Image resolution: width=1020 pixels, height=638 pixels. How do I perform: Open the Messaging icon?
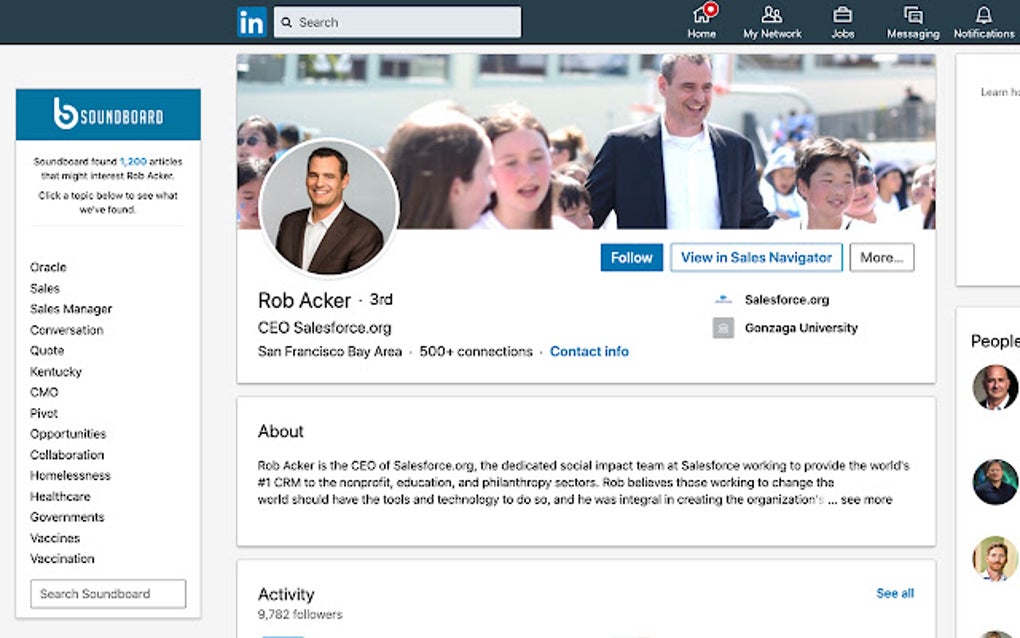click(x=913, y=21)
